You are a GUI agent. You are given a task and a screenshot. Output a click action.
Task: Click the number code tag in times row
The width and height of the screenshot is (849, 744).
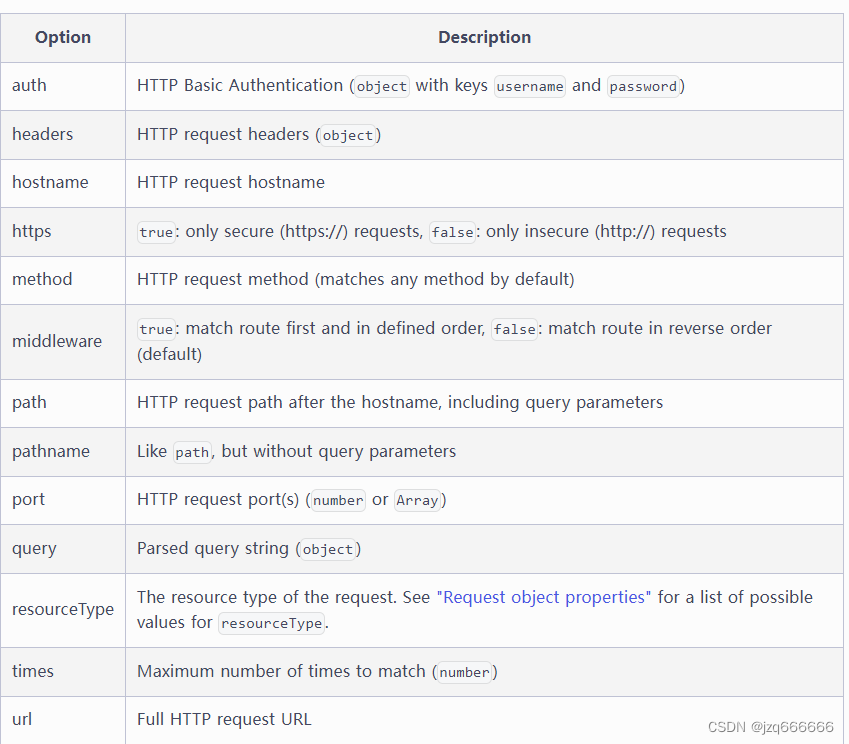(464, 673)
